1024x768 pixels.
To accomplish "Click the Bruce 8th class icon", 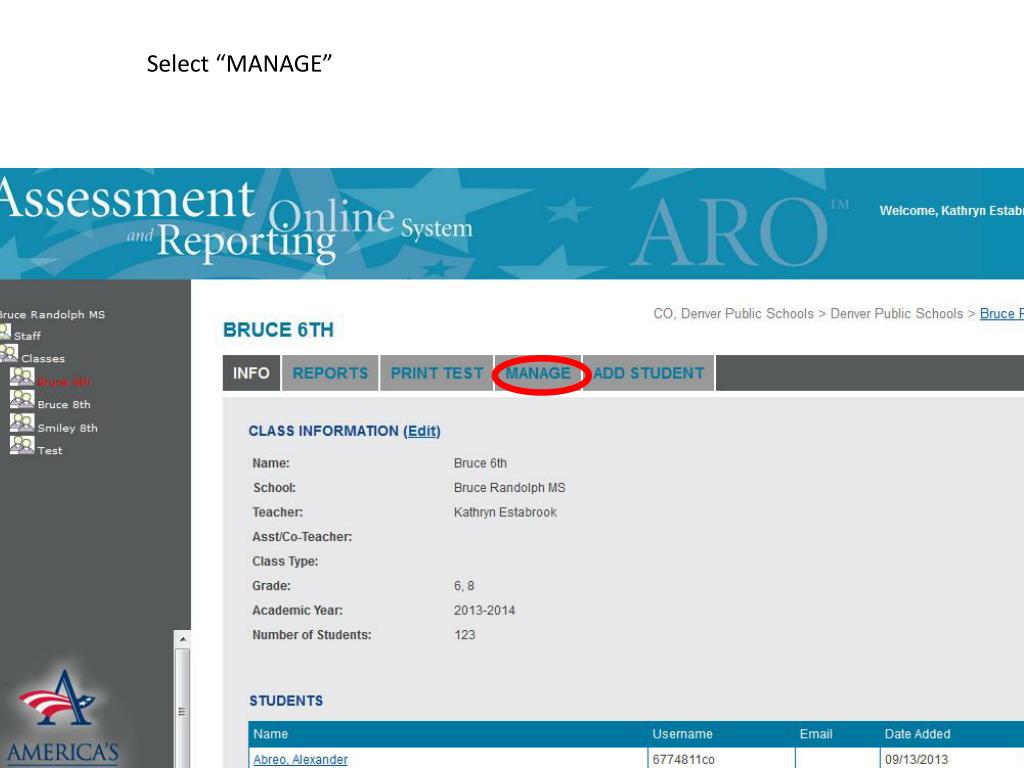I will coord(22,399).
